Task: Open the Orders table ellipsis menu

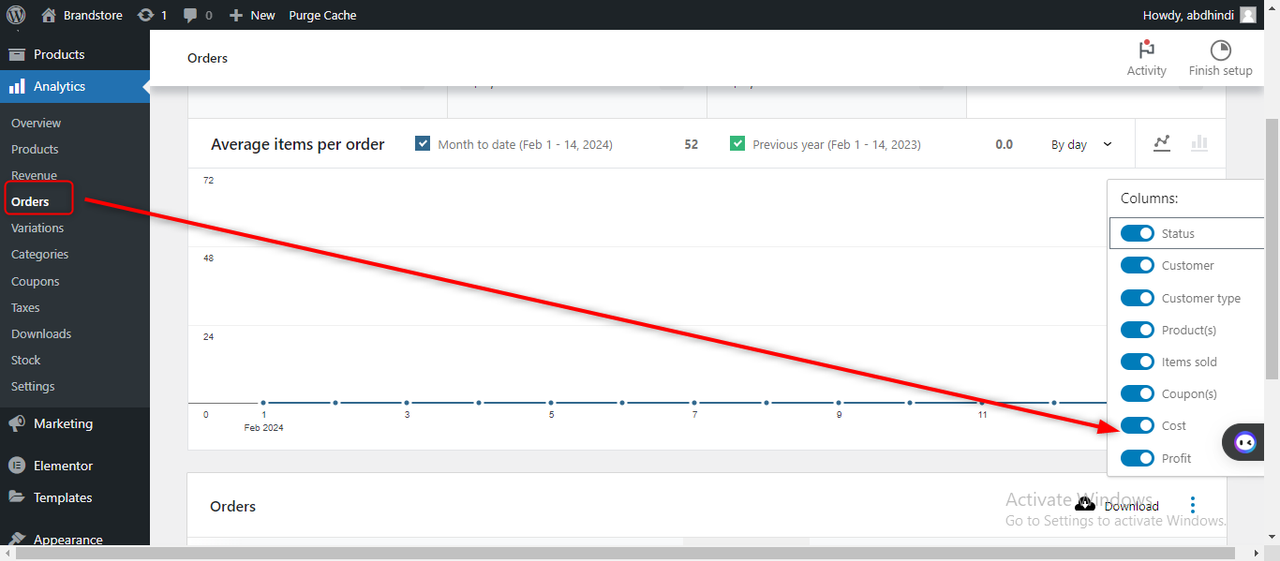Action: click(1192, 505)
